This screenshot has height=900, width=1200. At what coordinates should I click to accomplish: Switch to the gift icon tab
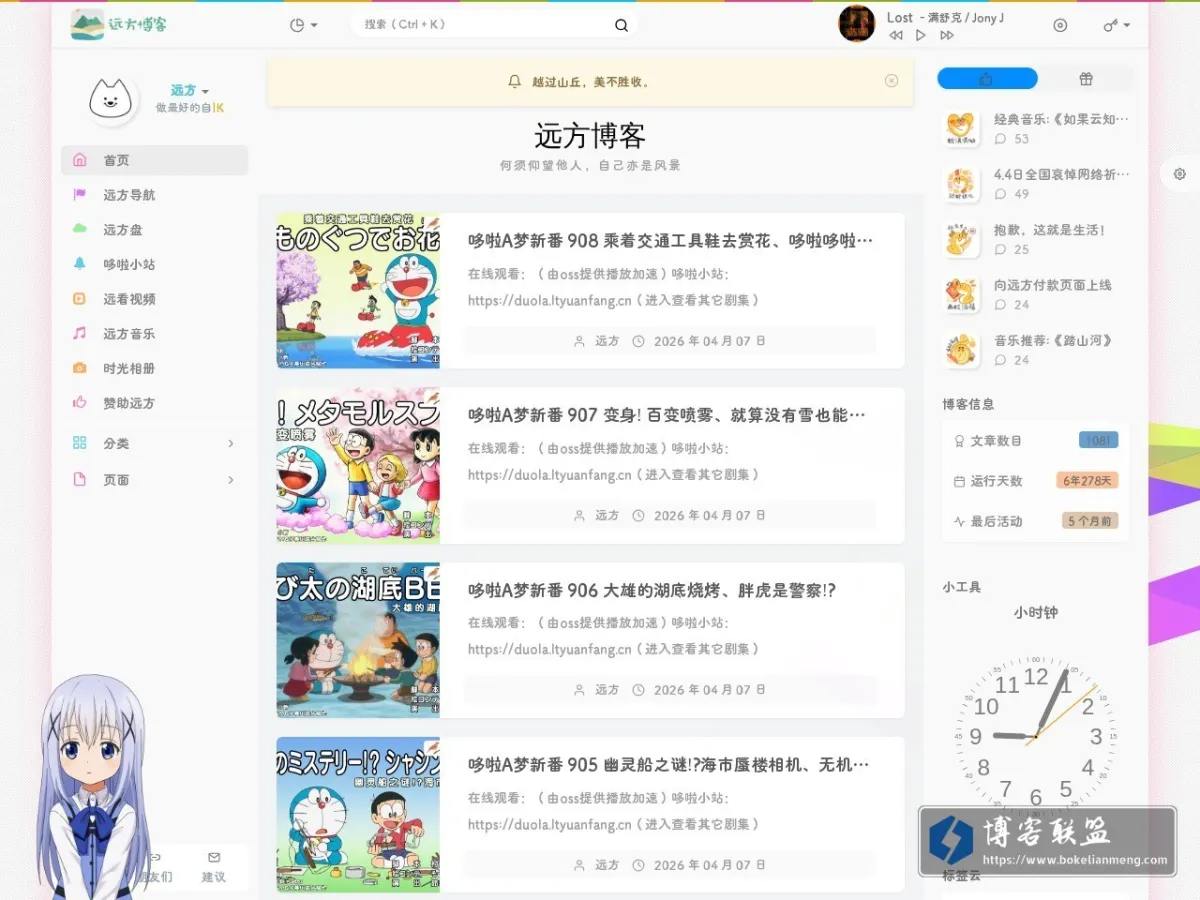pos(1086,79)
